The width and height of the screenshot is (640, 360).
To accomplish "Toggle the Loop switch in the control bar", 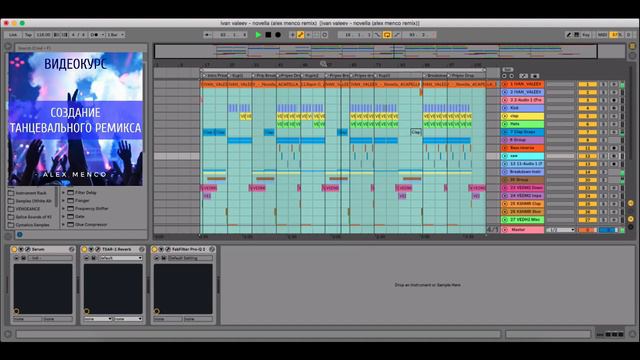I will (x=387, y=35).
